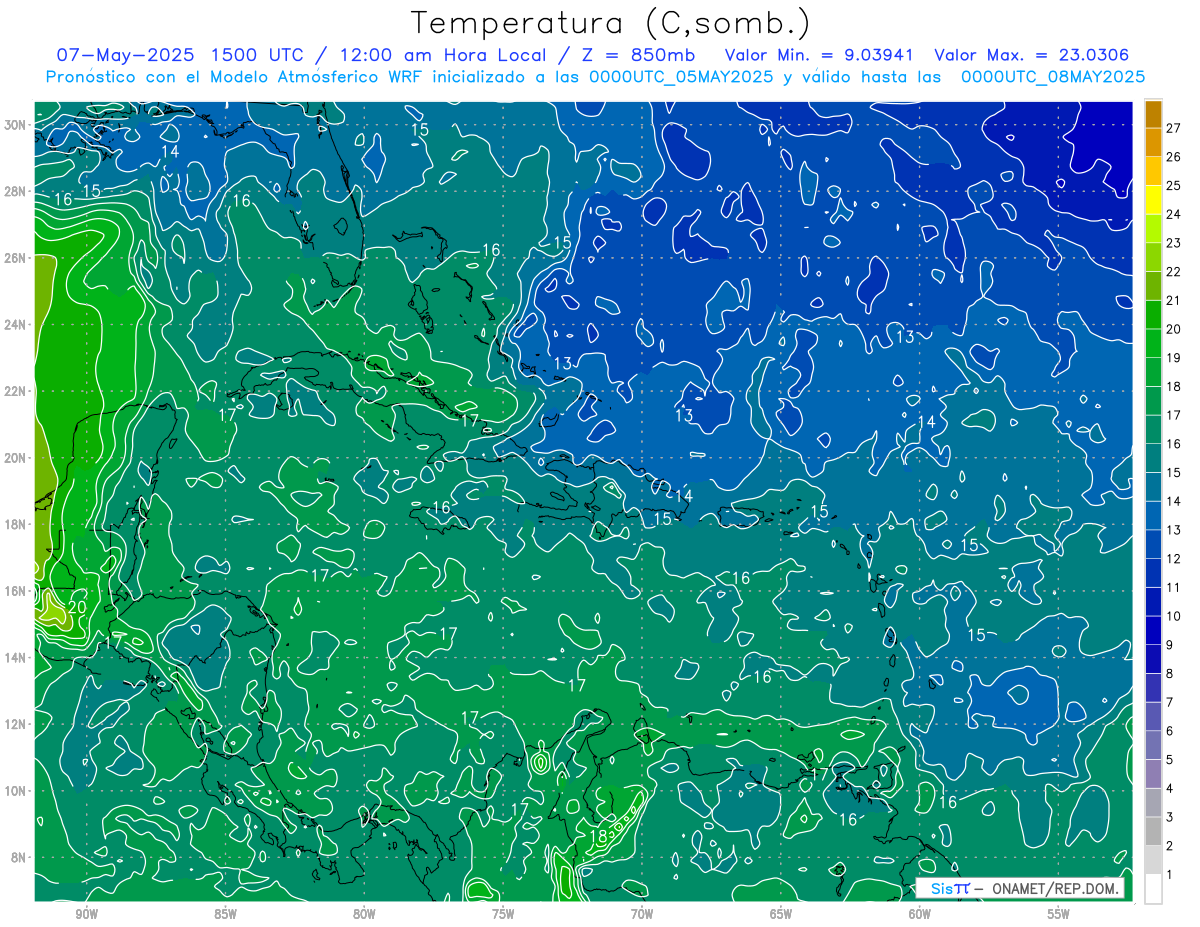Click the "85W" longitude axis label
This screenshot has height=927, width=1200.
(x=225, y=914)
